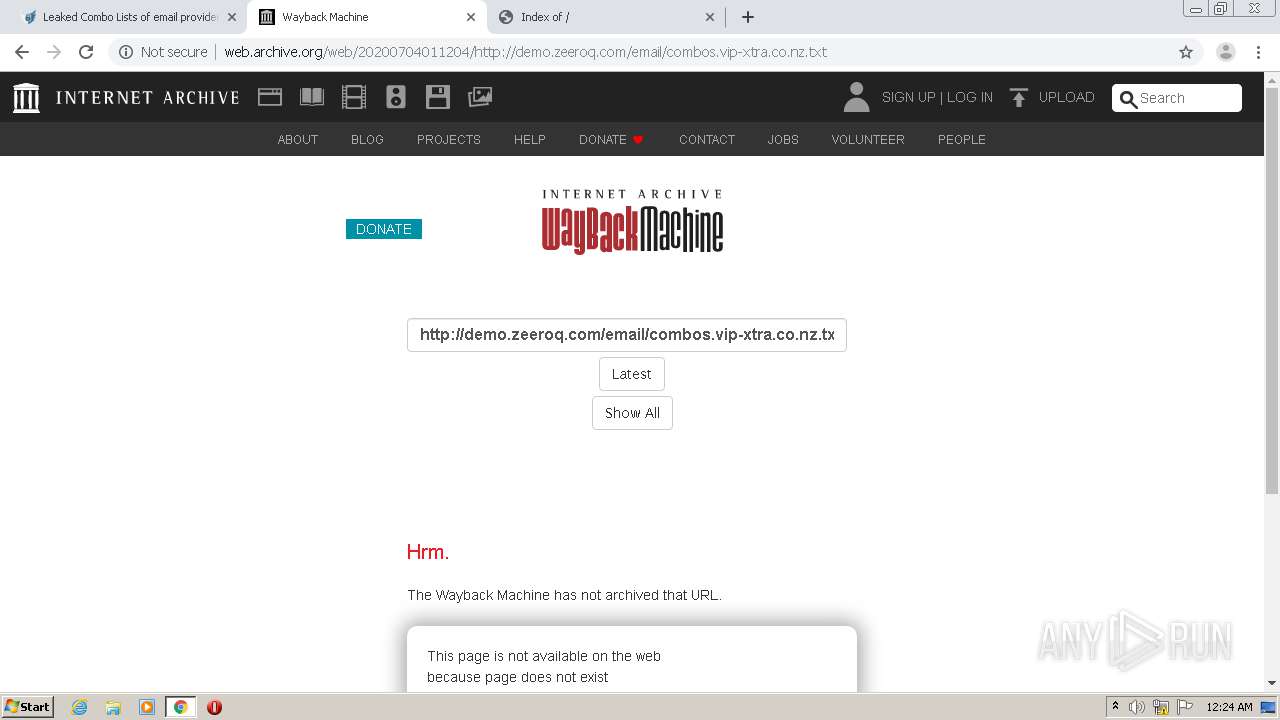
Task: Open the ABOUT menu item
Action: click(x=298, y=139)
